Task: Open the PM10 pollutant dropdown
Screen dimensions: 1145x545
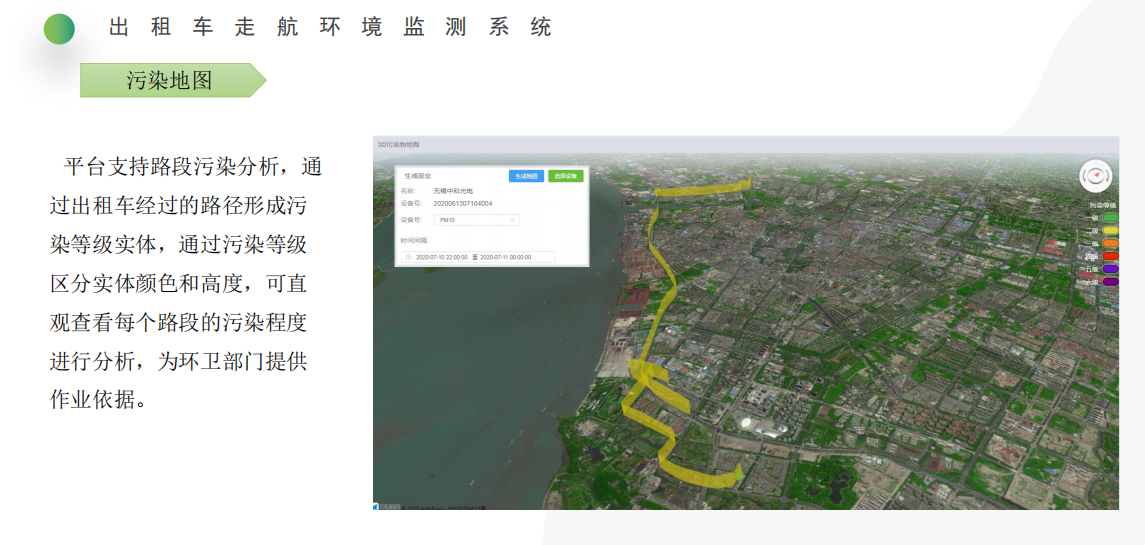Action: pos(476,220)
